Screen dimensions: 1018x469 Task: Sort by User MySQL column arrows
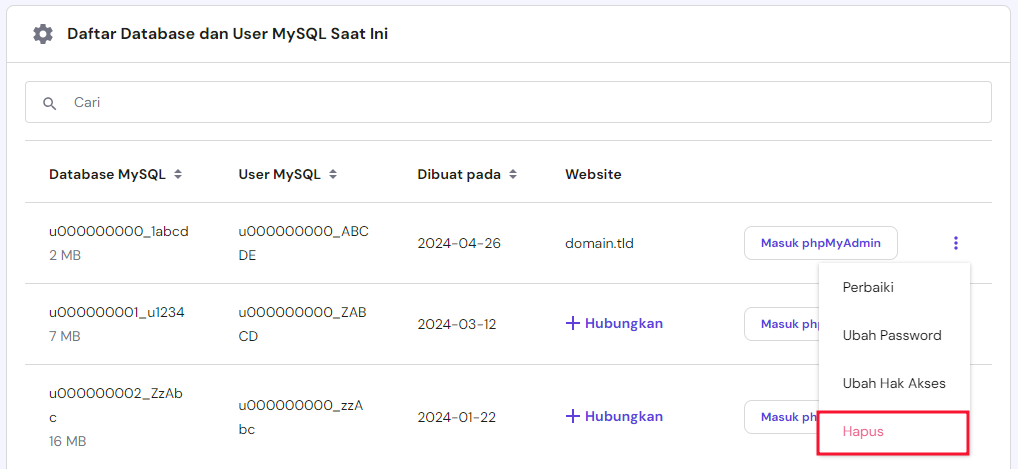click(x=333, y=174)
